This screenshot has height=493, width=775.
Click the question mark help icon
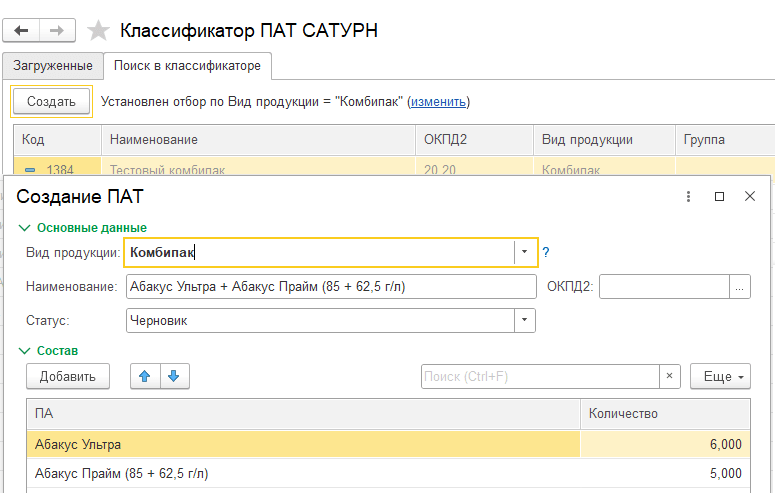click(x=547, y=253)
